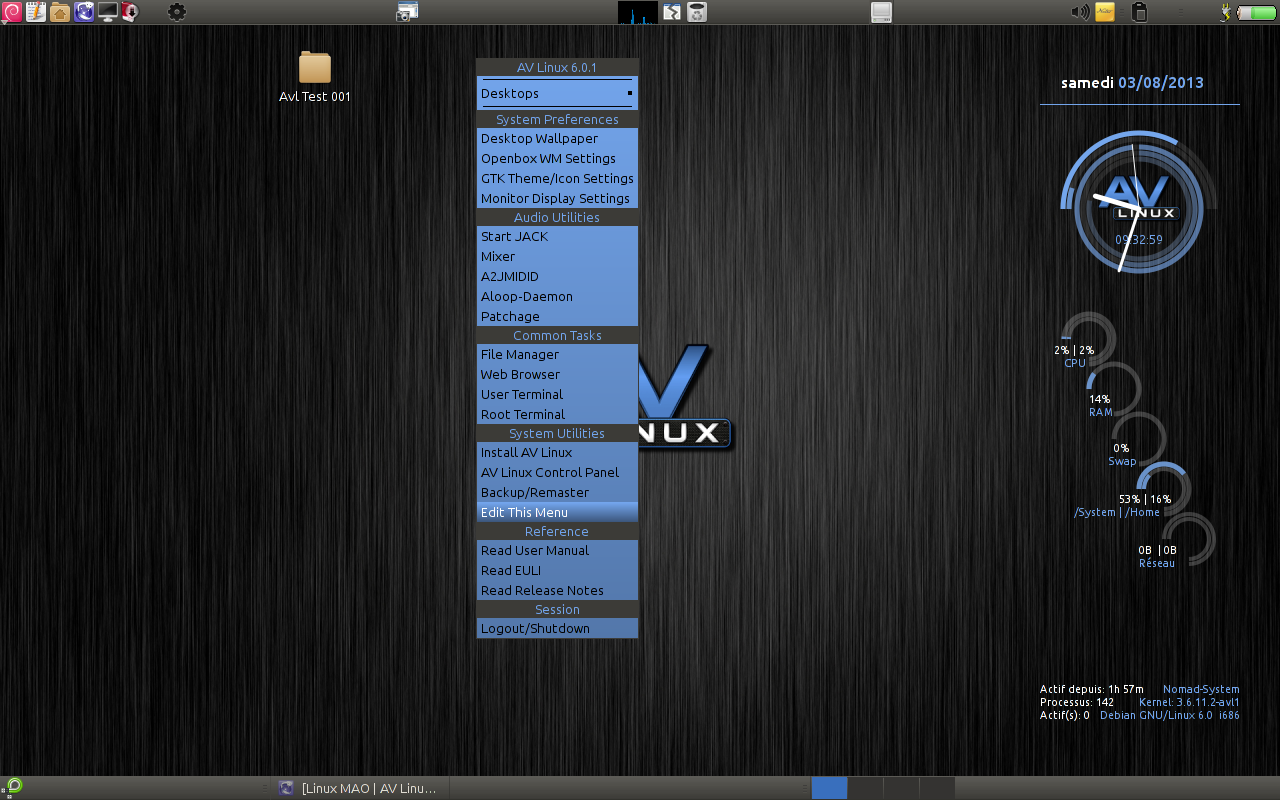
Task: Open Root Terminal
Action: click(x=557, y=415)
